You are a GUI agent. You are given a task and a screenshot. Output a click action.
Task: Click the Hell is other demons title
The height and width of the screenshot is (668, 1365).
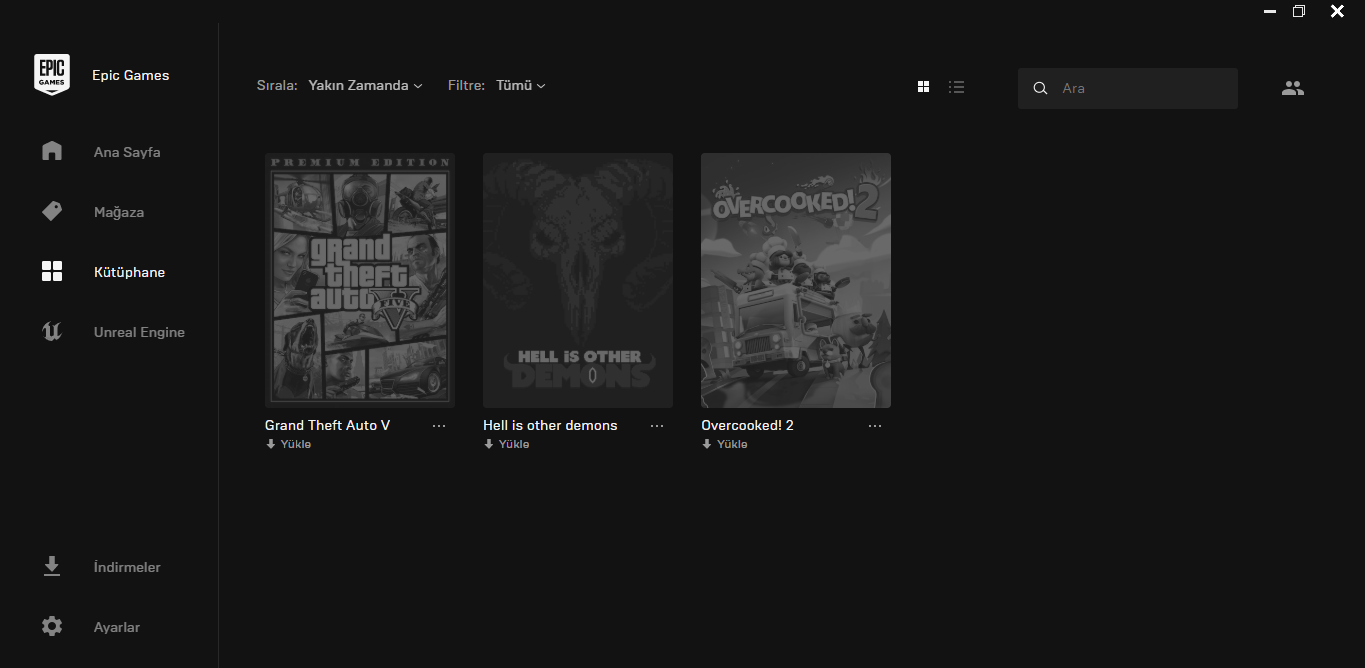click(550, 425)
